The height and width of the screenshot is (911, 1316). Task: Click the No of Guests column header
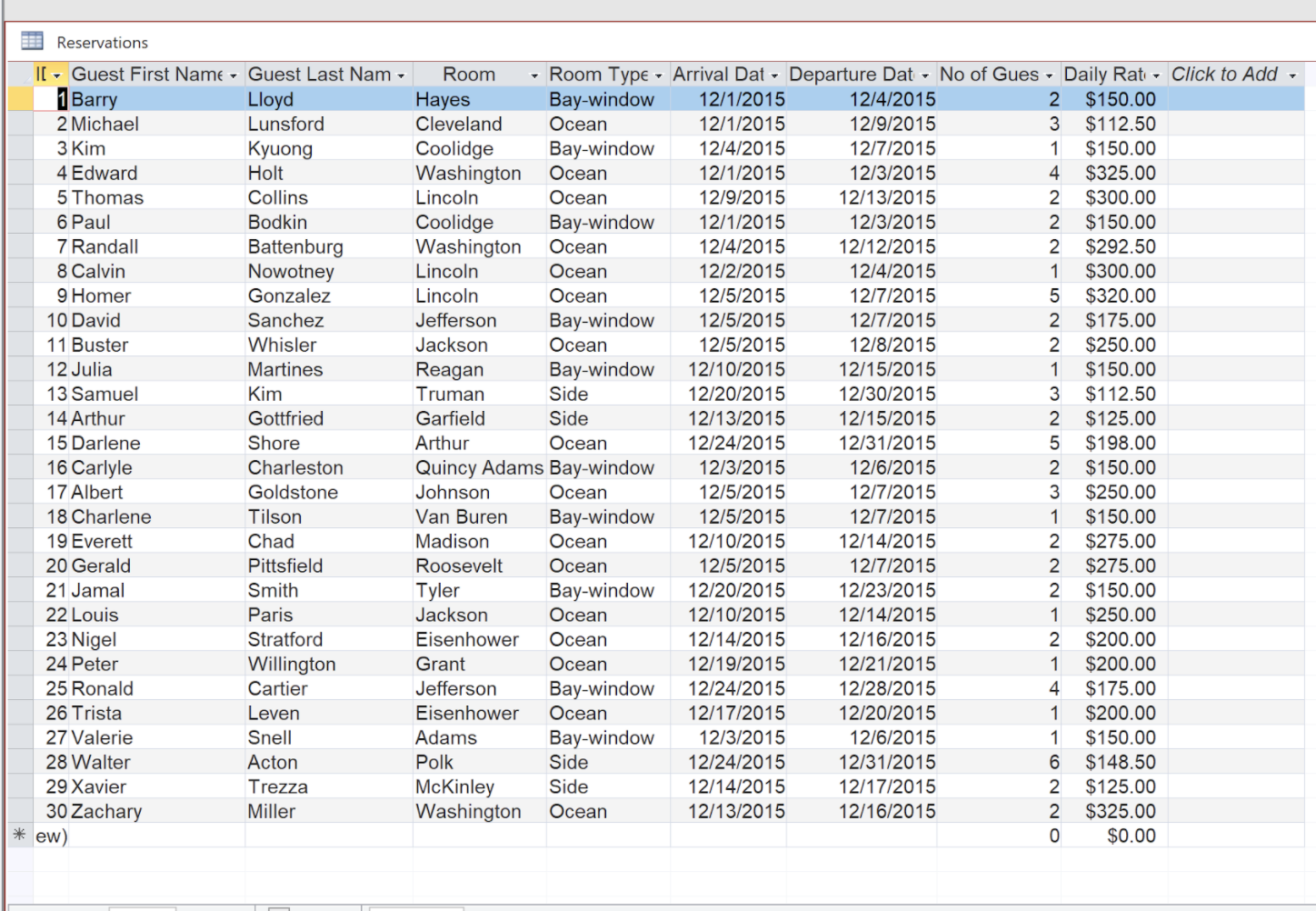coord(991,74)
